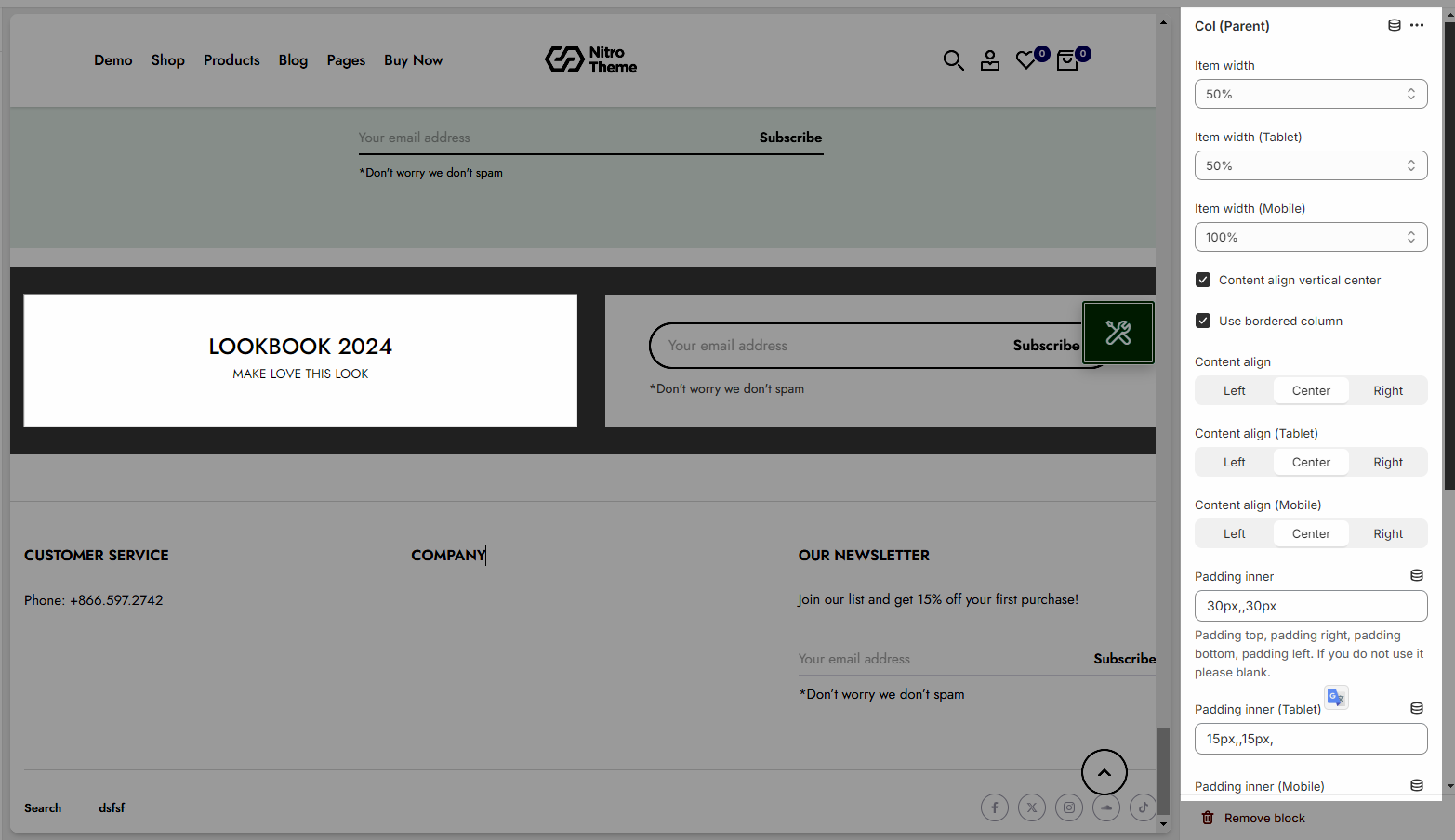Image resolution: width=1455 pixels, height=840 pixels.
Task: Open the X (Twitter) social icon
Action: [x=1032, y=807]
